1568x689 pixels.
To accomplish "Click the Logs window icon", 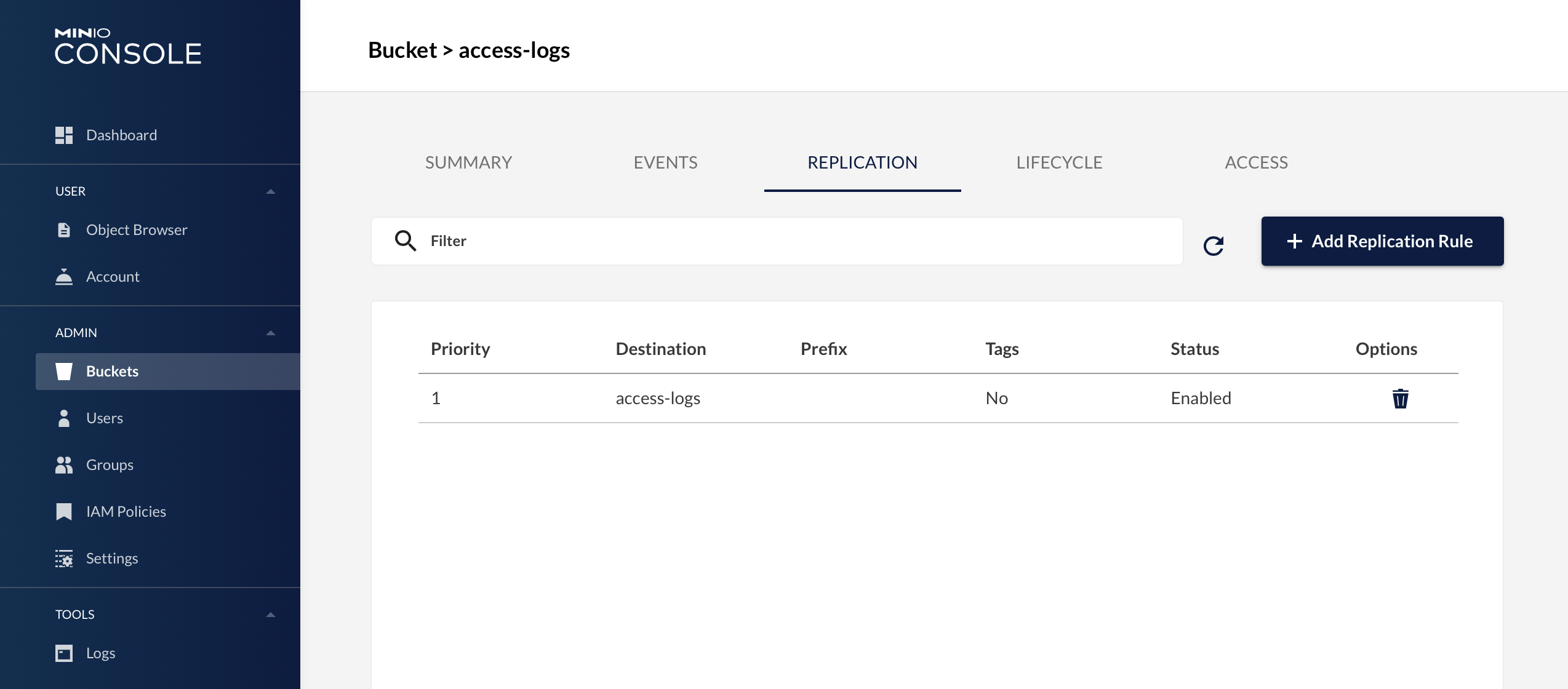I will pyautogui.click(x=64, y=653).
